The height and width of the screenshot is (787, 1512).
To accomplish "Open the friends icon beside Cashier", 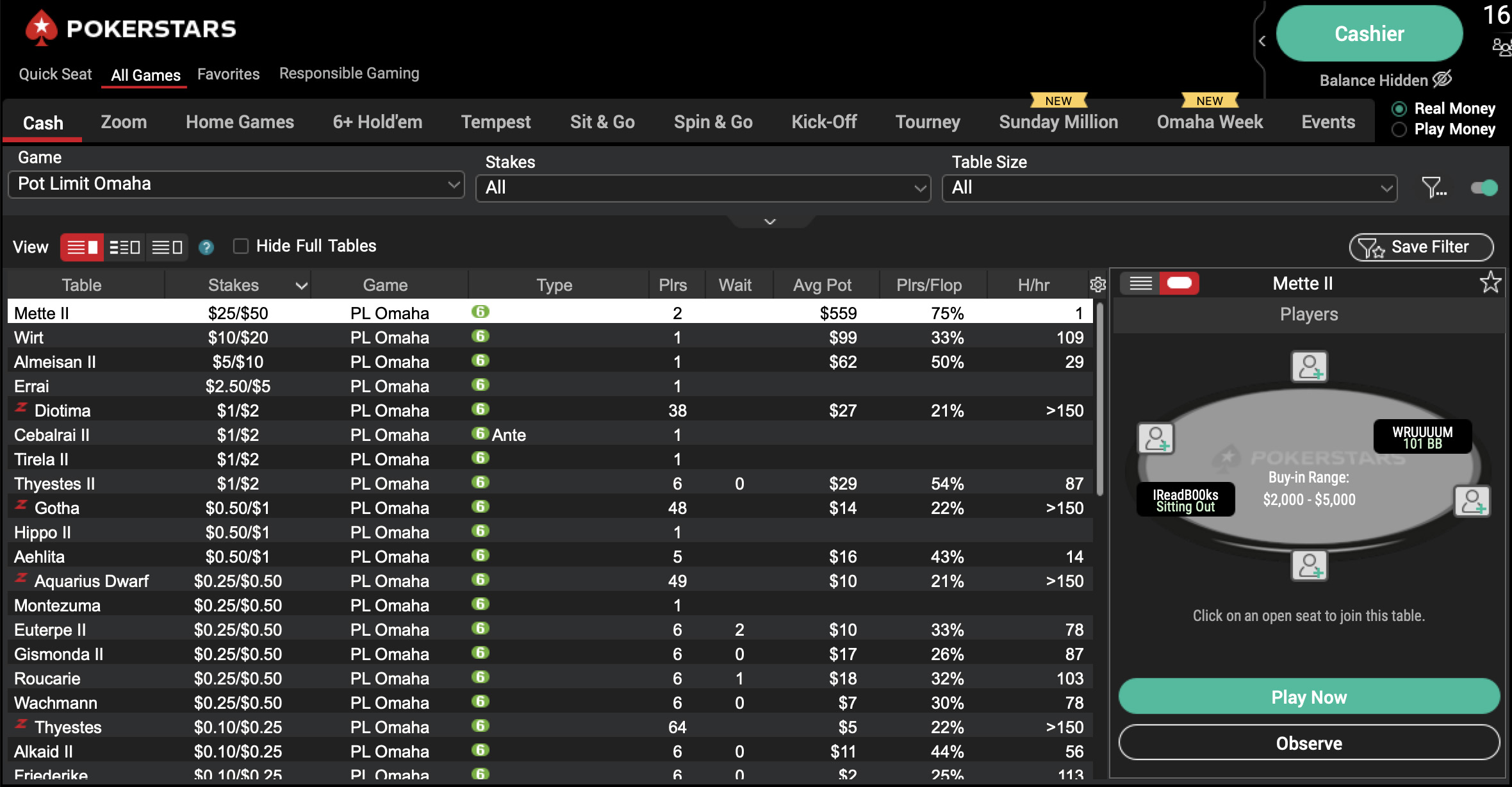I will coord(1502,48).
